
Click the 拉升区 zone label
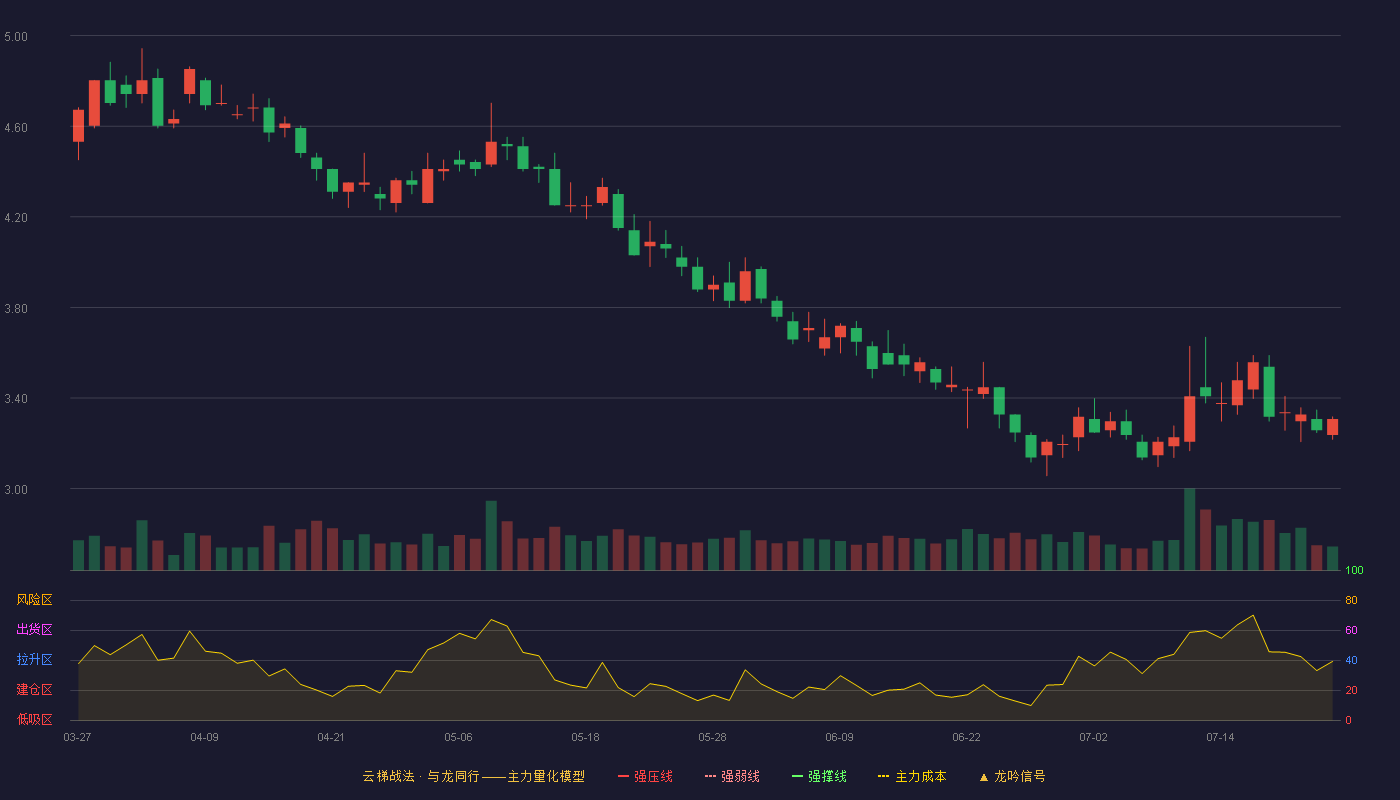pos(34,660)
